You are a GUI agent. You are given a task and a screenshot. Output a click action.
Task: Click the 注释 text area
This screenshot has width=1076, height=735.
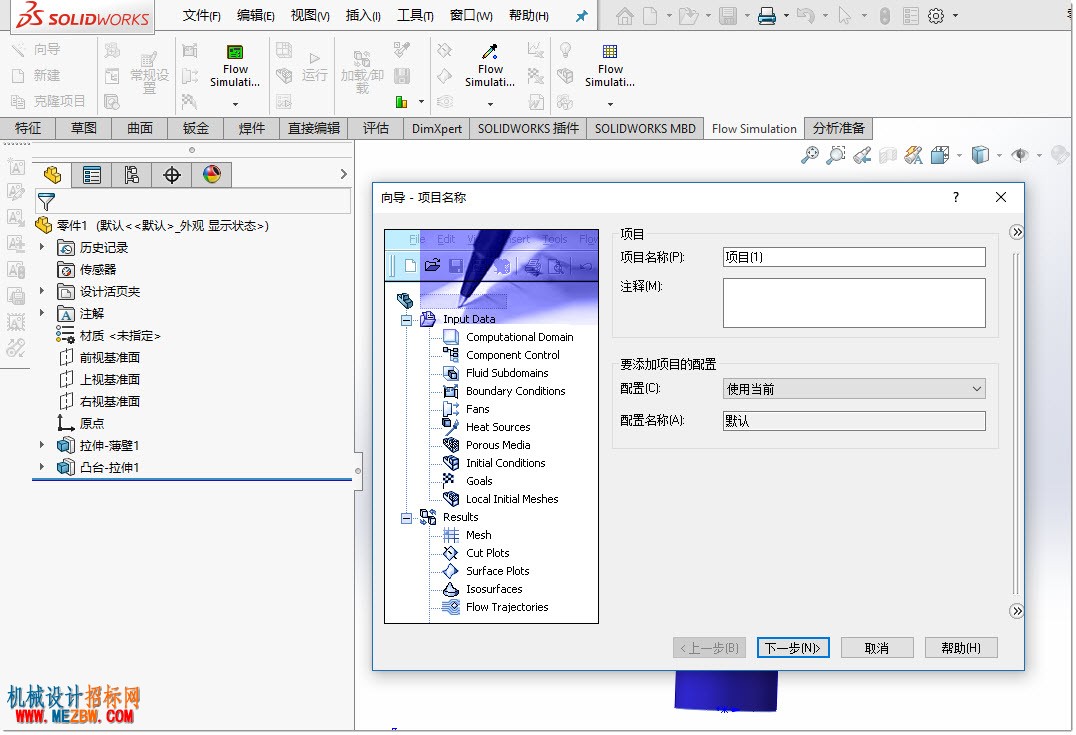click(854, 303)
